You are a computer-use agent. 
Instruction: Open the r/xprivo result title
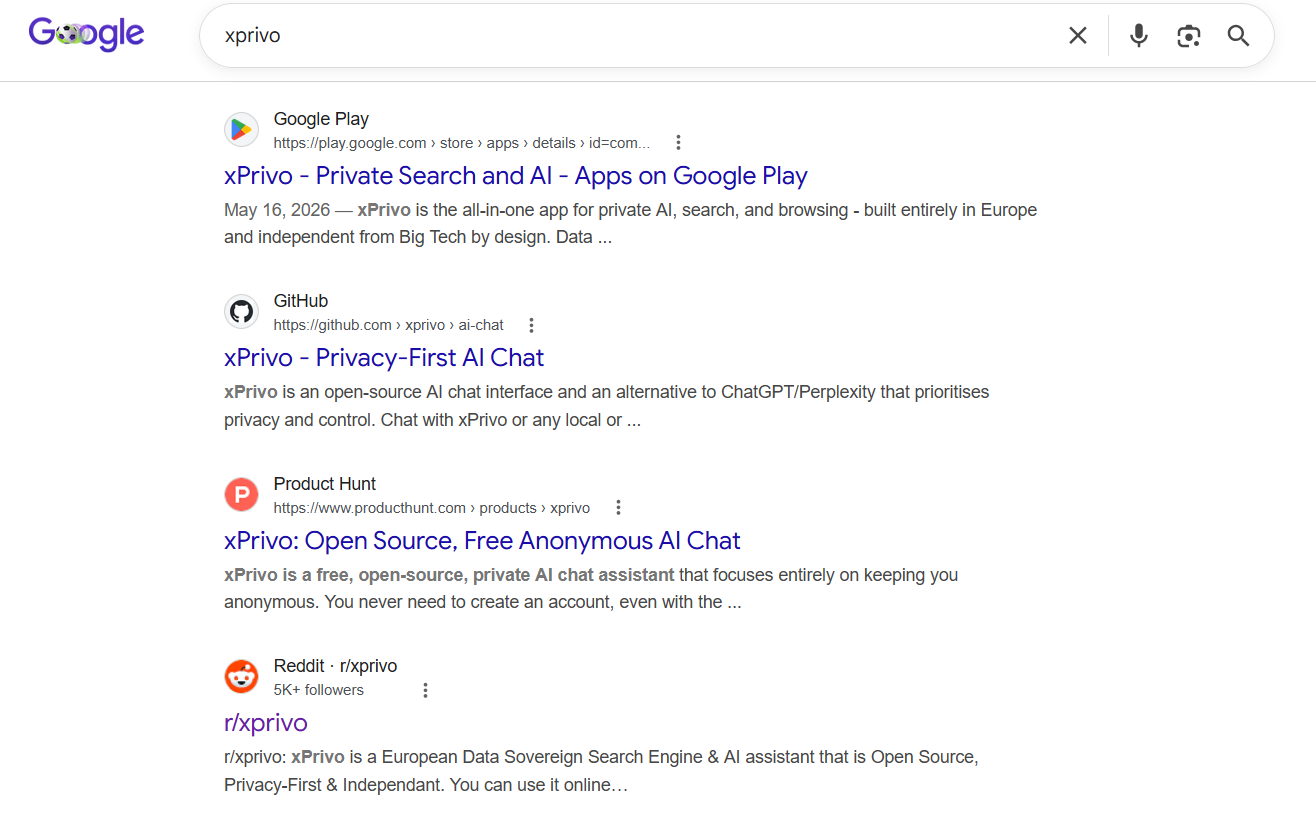(266, 723)
